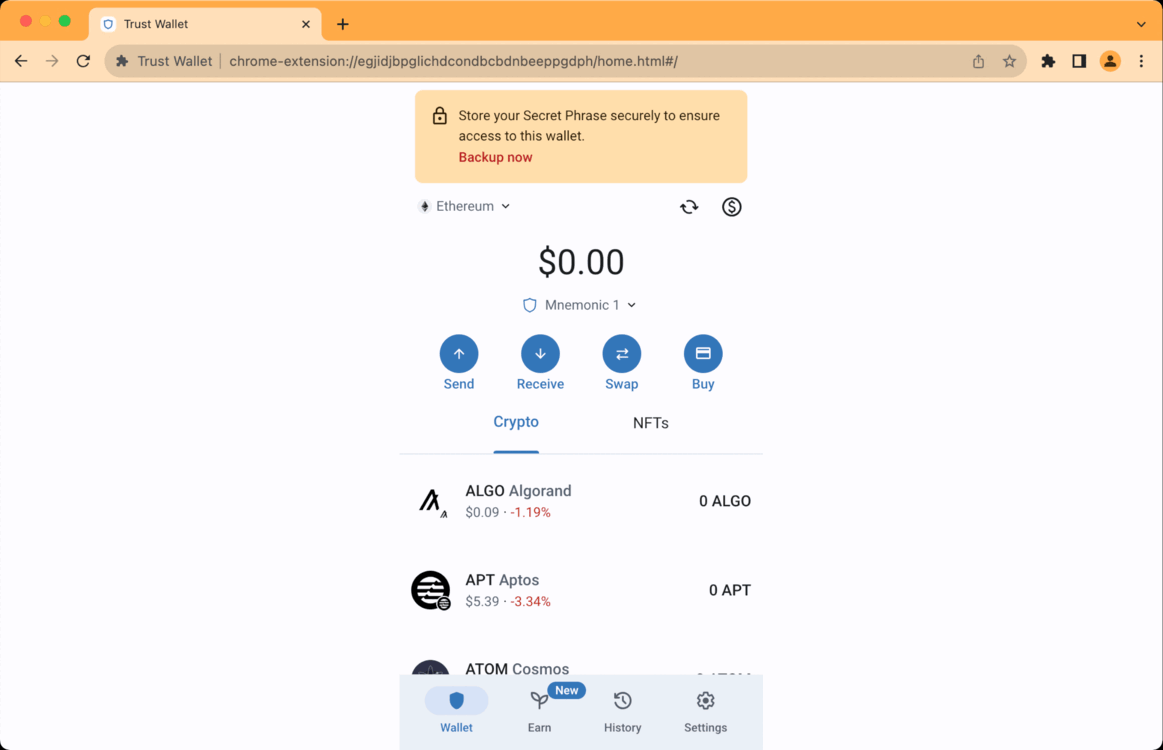Open the ATOM Cosmos asset row
The width and height of the screenshot is (1163, 750).
click(x=581, y=665)
